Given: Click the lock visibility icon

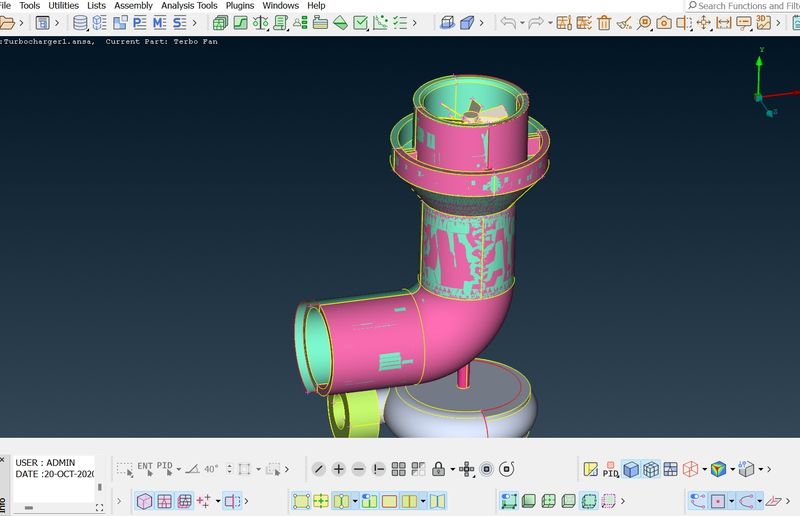Looking at the screenshot, I should click(437, 469).
